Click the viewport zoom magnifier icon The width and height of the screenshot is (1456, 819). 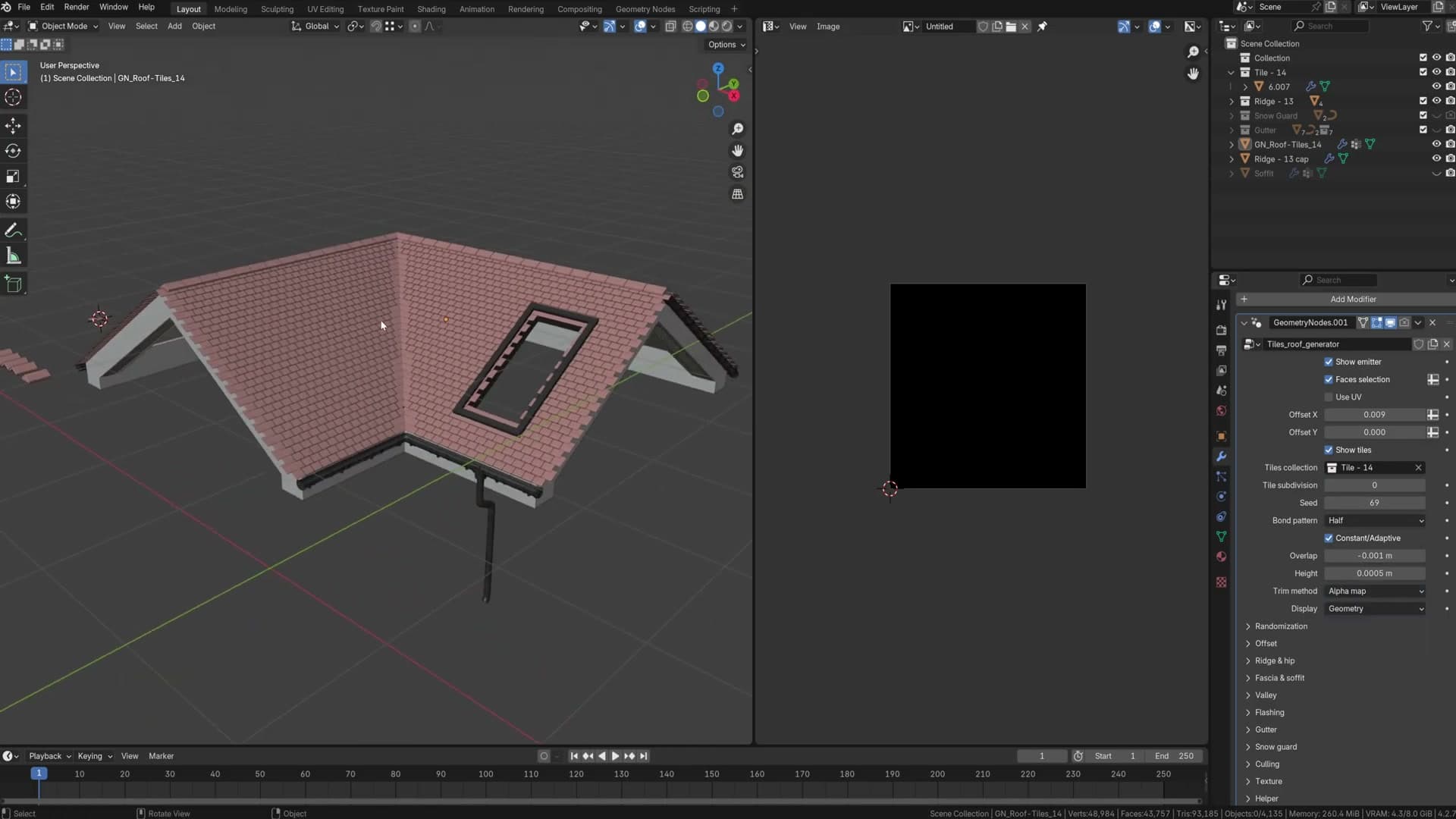[737, 130]
